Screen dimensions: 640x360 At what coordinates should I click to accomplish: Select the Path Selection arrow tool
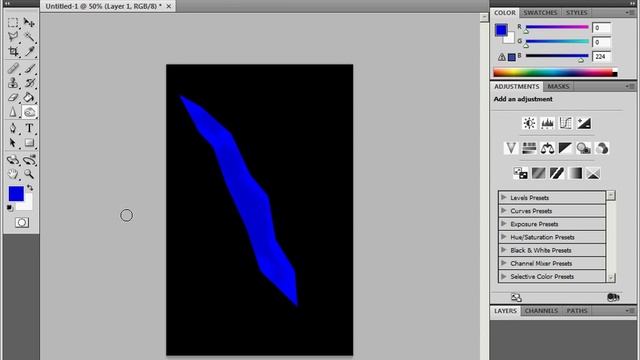coord(13,143)
